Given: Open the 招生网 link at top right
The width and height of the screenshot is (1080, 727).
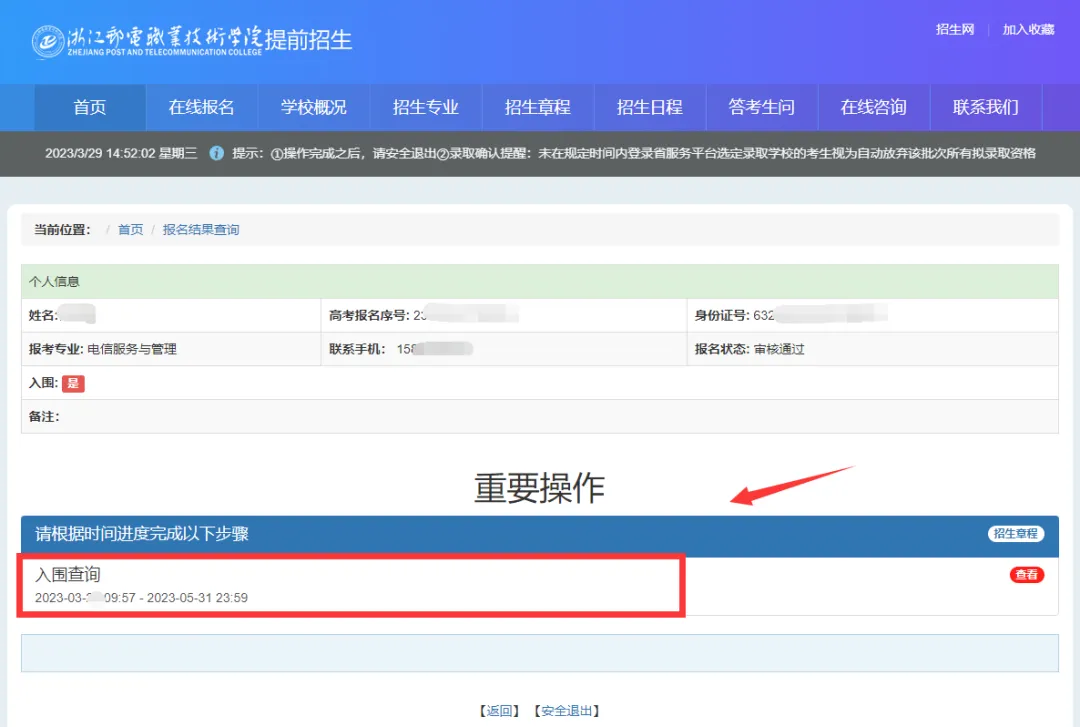Looking at the screenshot, I should click(954, 30).
